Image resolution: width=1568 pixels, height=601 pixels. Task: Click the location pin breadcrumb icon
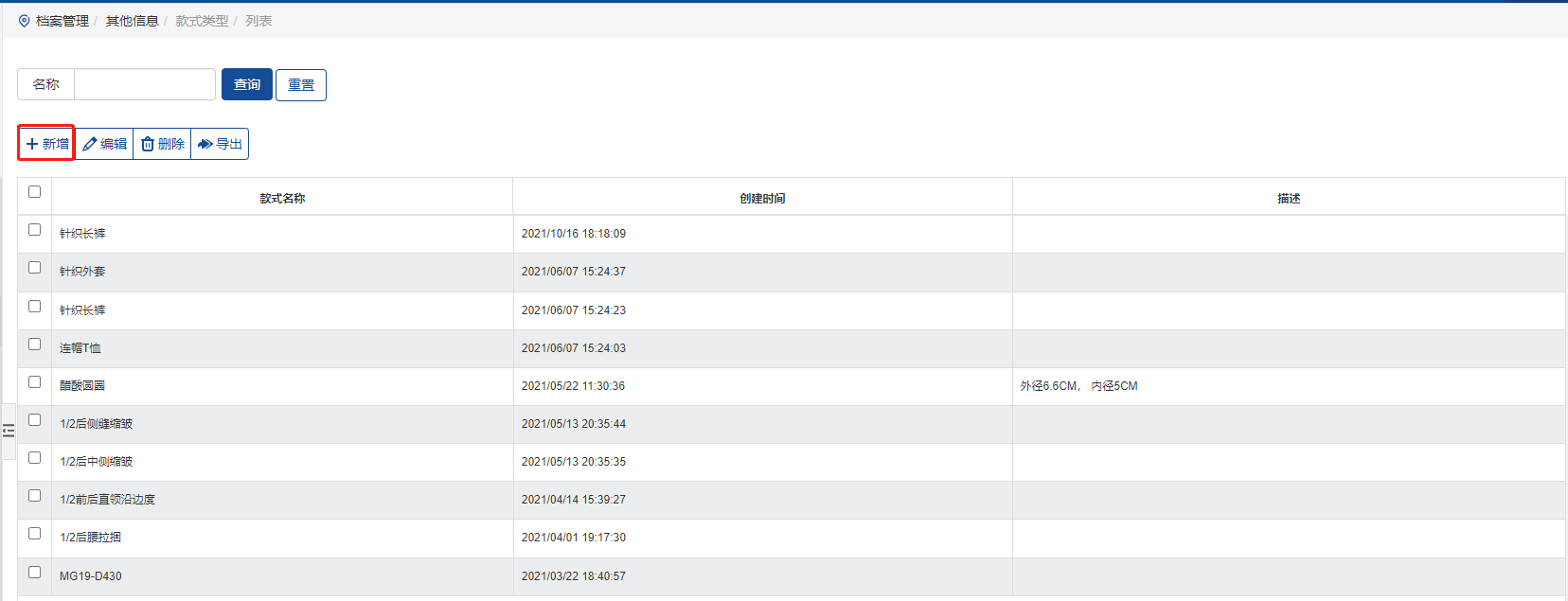click(25, 21)
